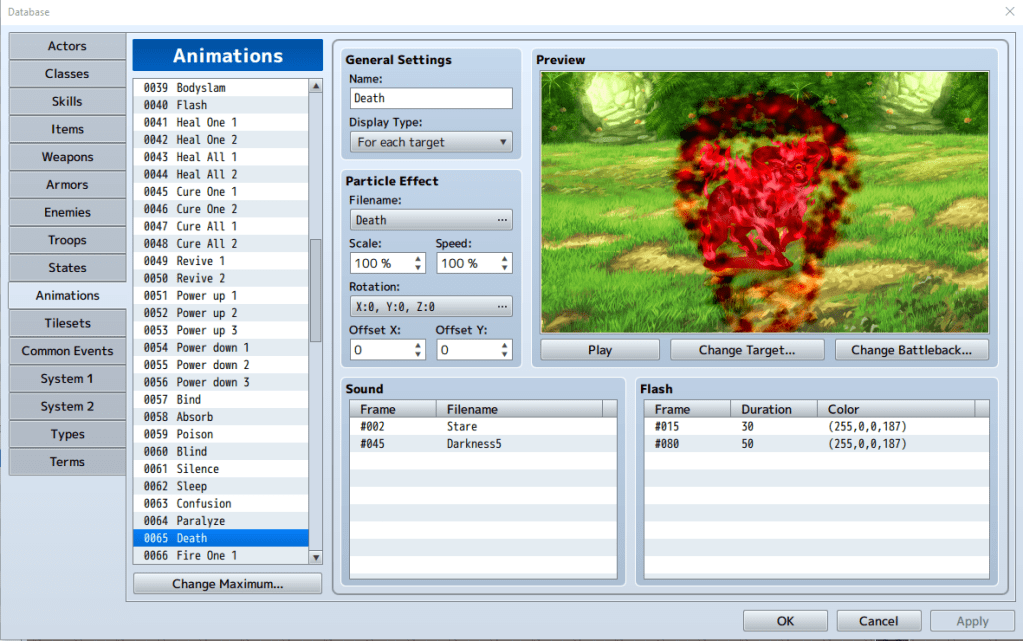Viewport: 1023px width, 641px height.
Task: Increase the Scale value with up arrow
Action: pos(418,258)
